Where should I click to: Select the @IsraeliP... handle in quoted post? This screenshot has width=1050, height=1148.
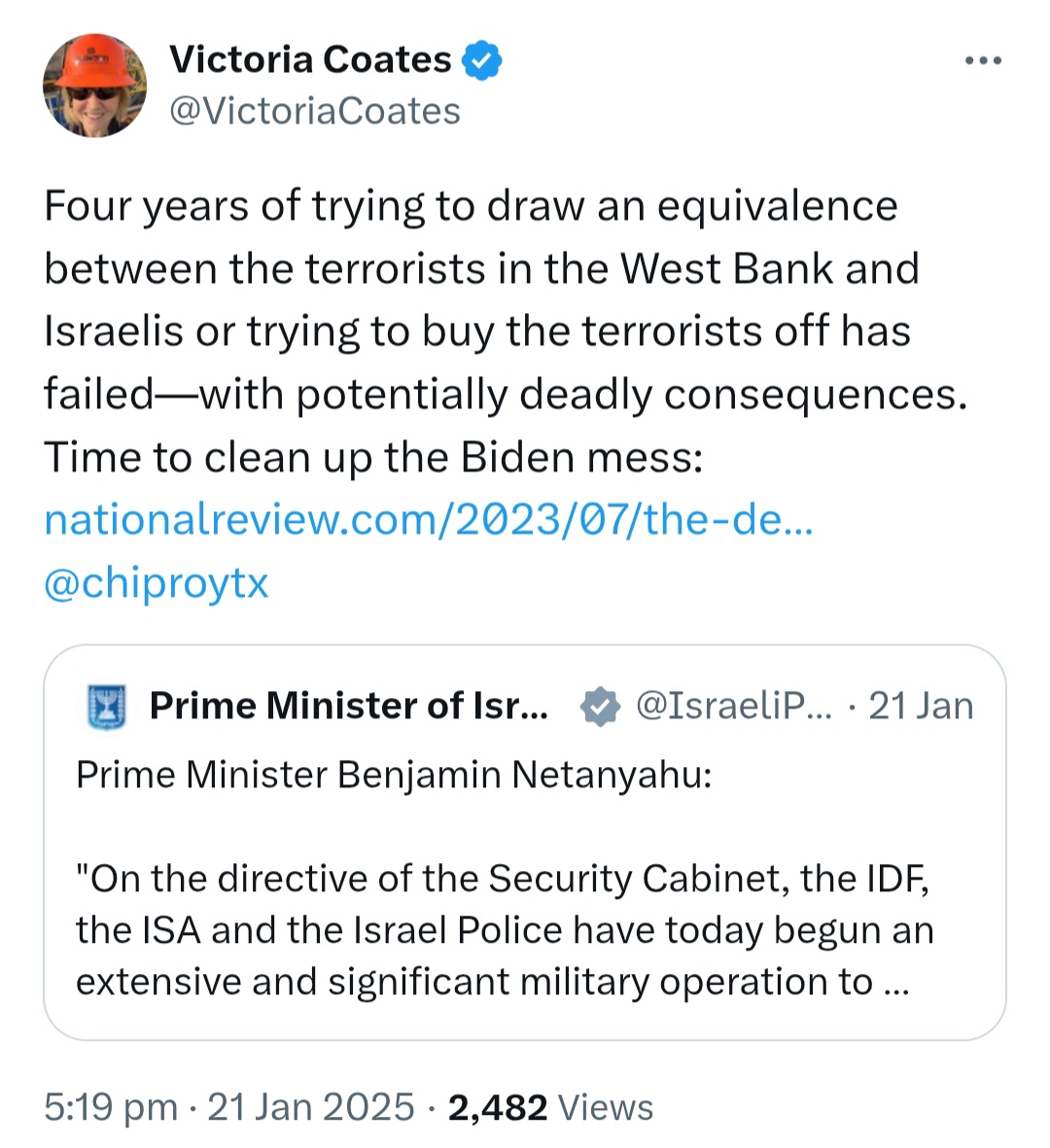[734, 706]
